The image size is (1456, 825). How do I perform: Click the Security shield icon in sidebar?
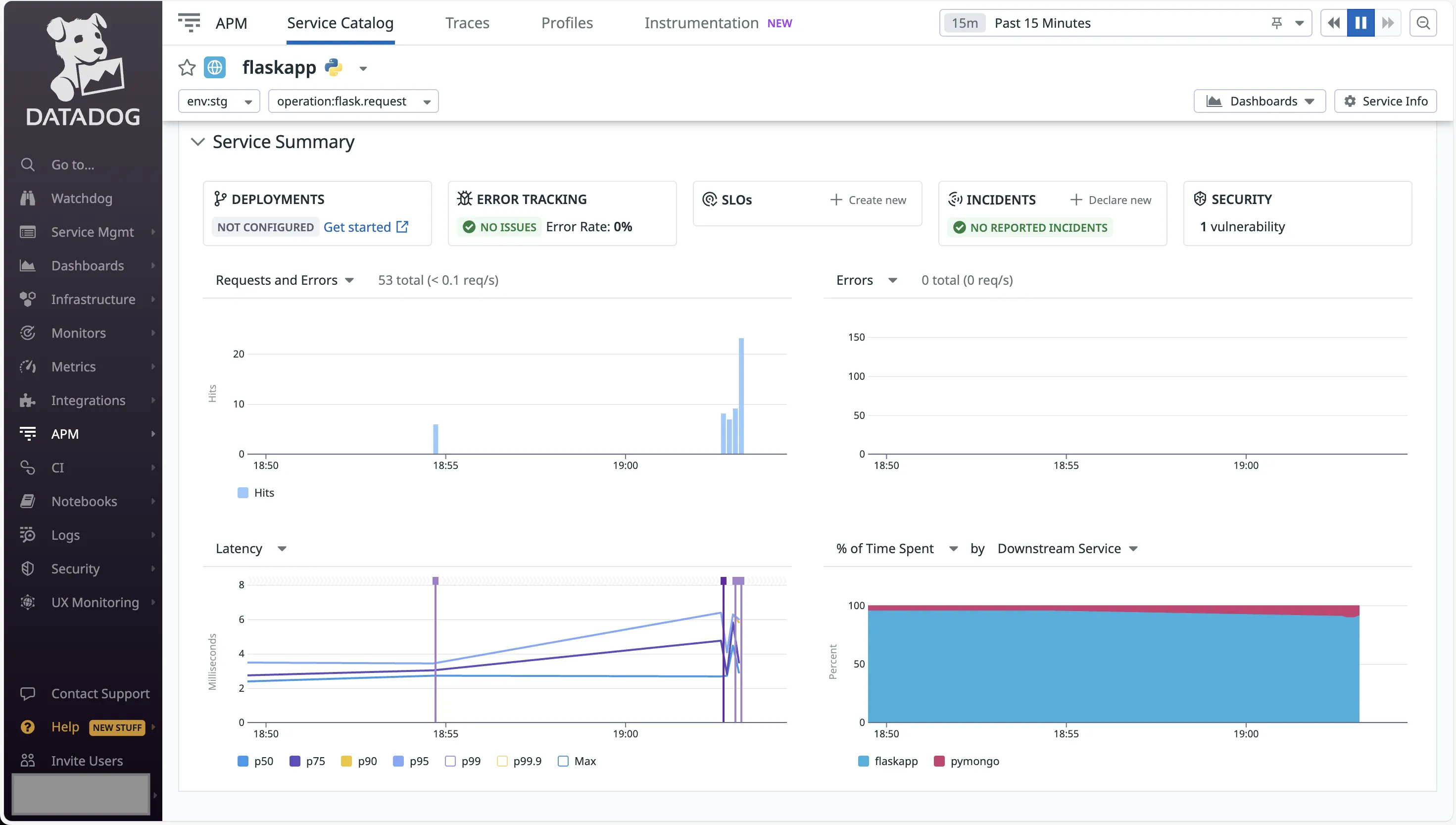28,568
